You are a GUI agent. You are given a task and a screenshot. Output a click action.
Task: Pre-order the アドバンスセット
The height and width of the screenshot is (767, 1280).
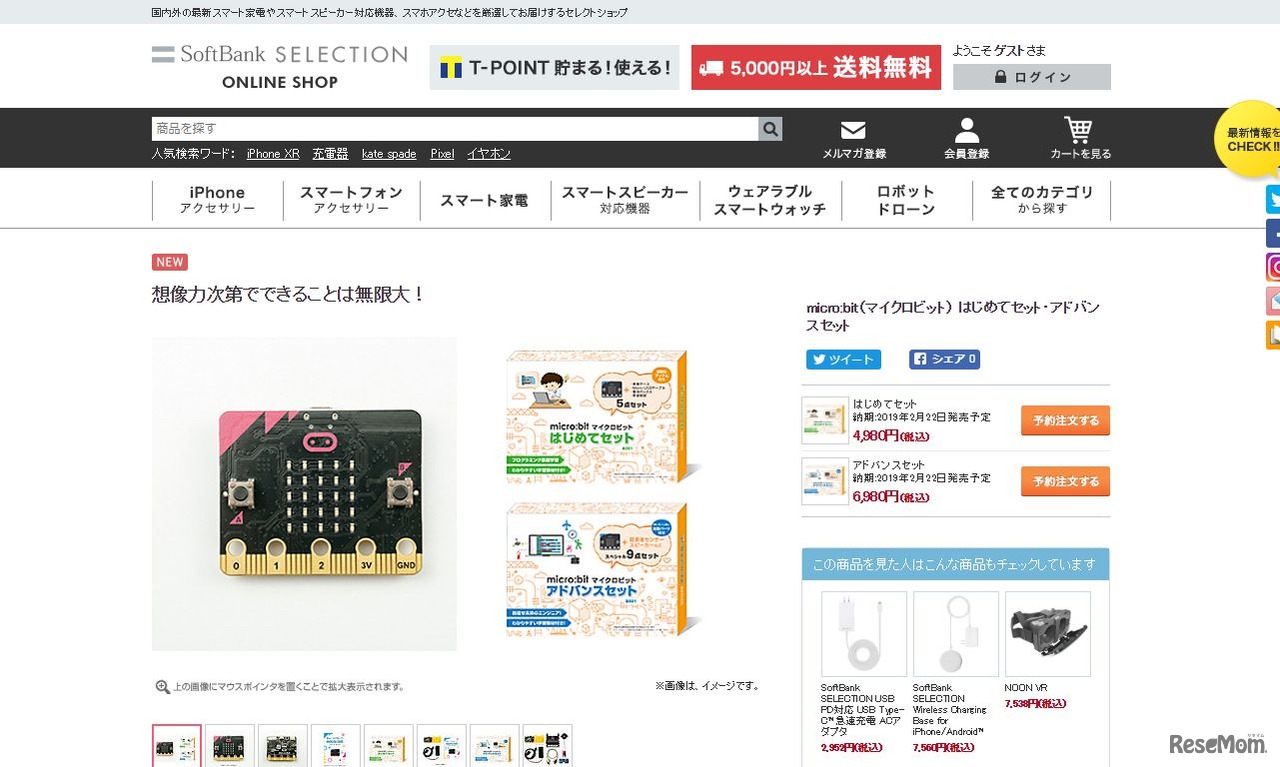tap(1065, 481)
